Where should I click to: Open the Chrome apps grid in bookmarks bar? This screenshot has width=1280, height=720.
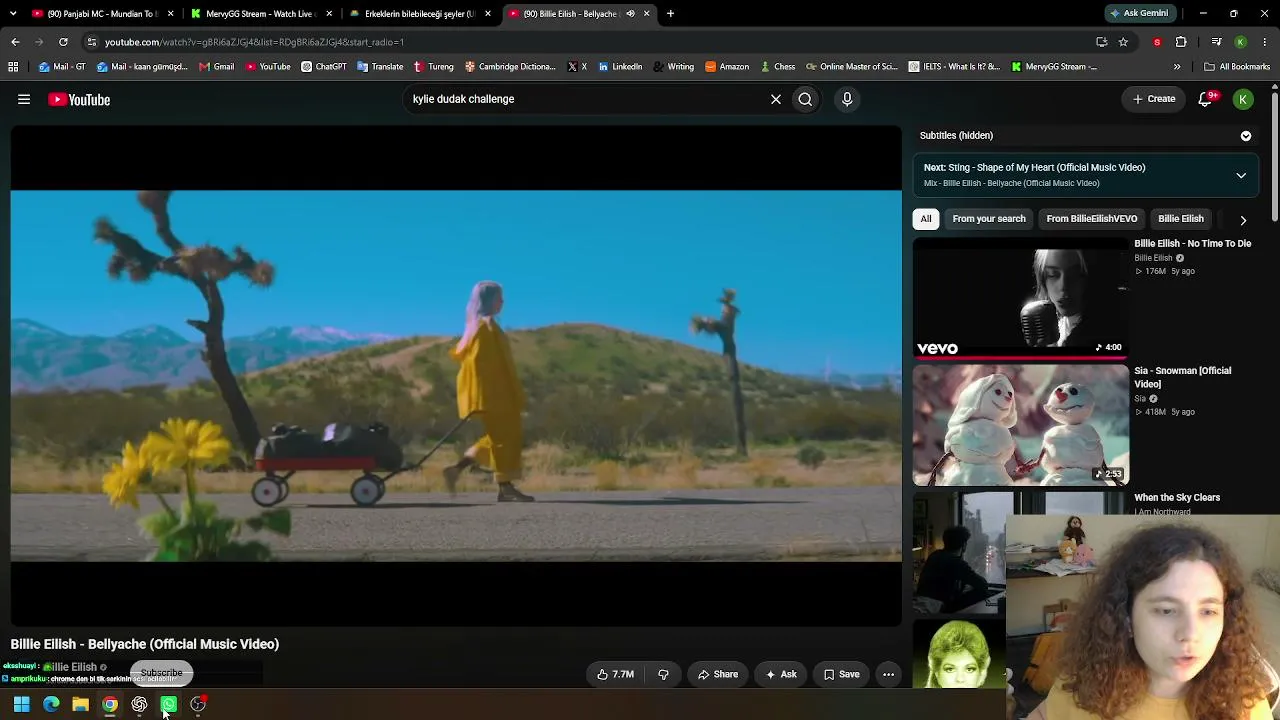click(13, 67)
